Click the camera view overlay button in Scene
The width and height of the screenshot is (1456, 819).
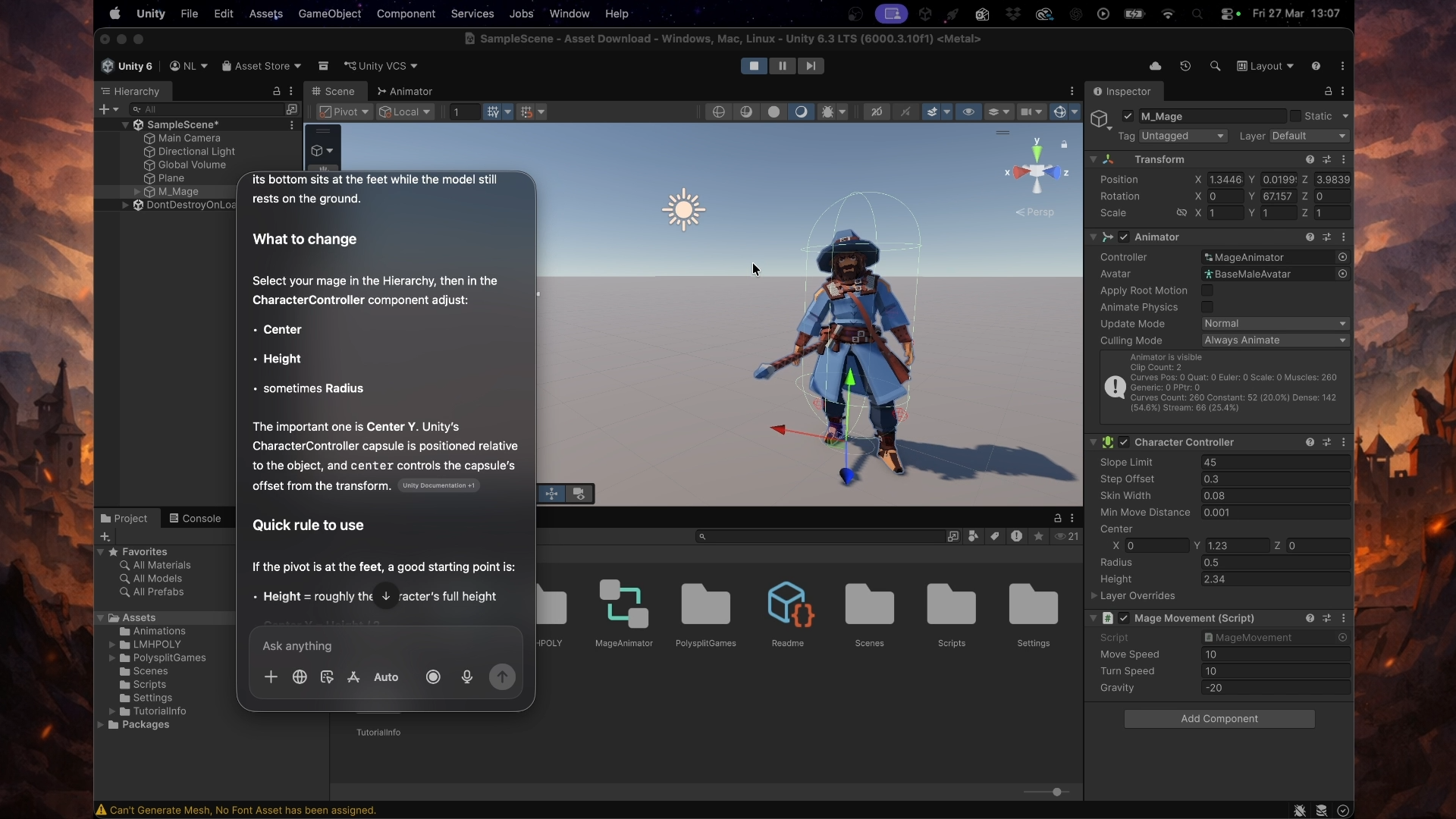pyautogui.click(x=579, y=494)
